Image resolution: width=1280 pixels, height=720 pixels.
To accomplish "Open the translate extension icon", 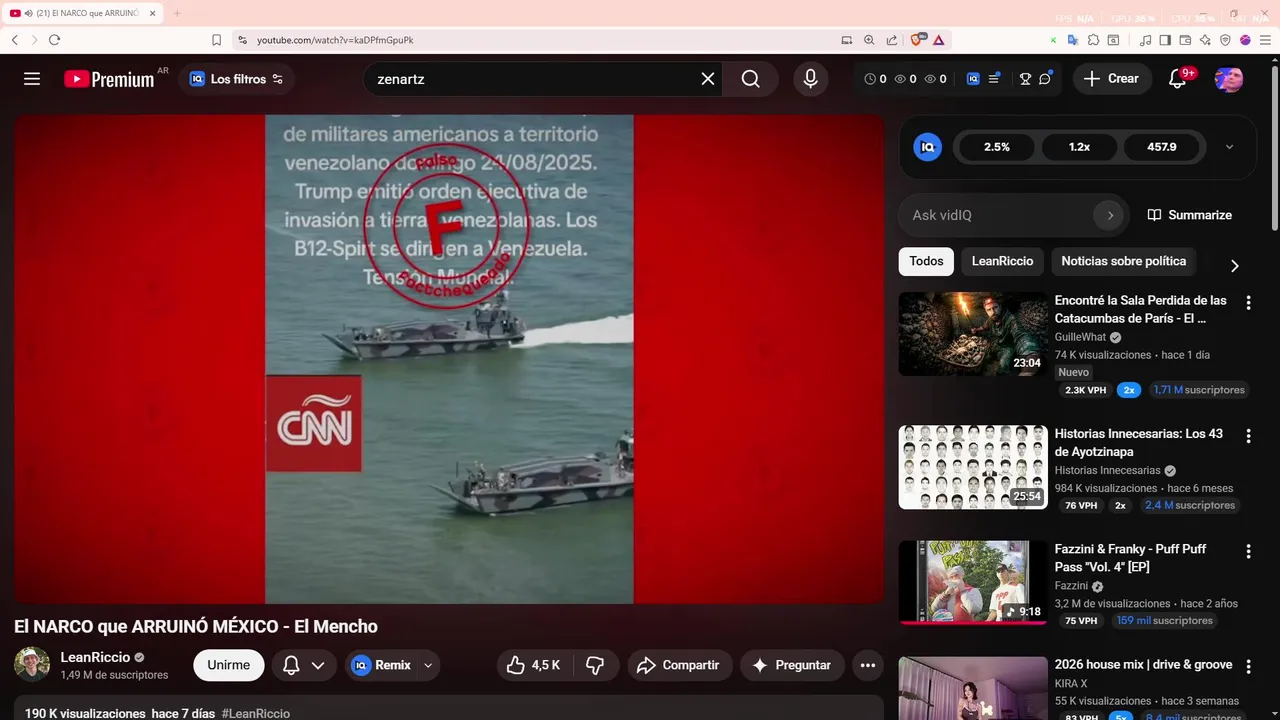I will [x=1073, y=40].
